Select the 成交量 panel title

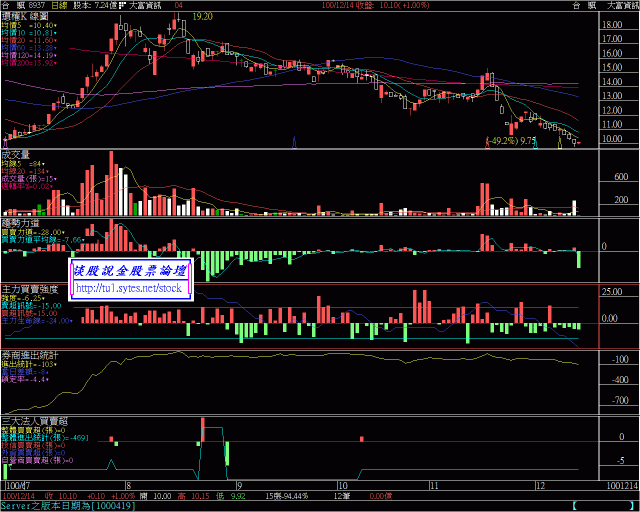16,154
